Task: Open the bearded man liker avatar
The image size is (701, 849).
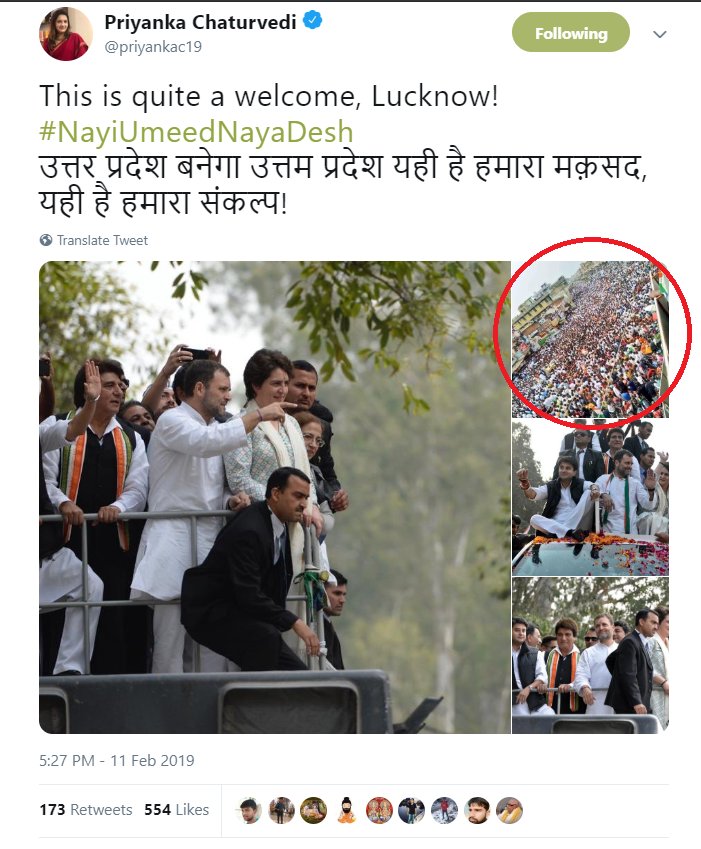Action: (477, 811)
